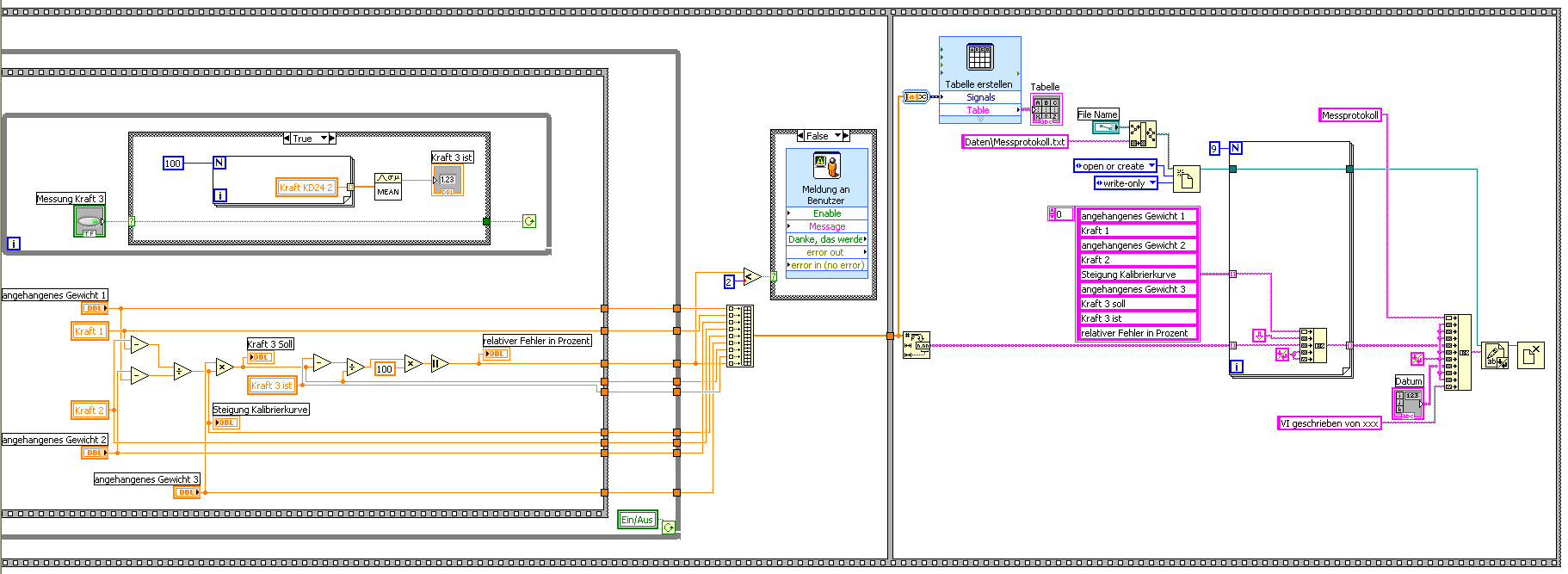Screen dimensions: 1568x574
Task: Click the array index stepper showing 0
Action: pos(1053,214)
